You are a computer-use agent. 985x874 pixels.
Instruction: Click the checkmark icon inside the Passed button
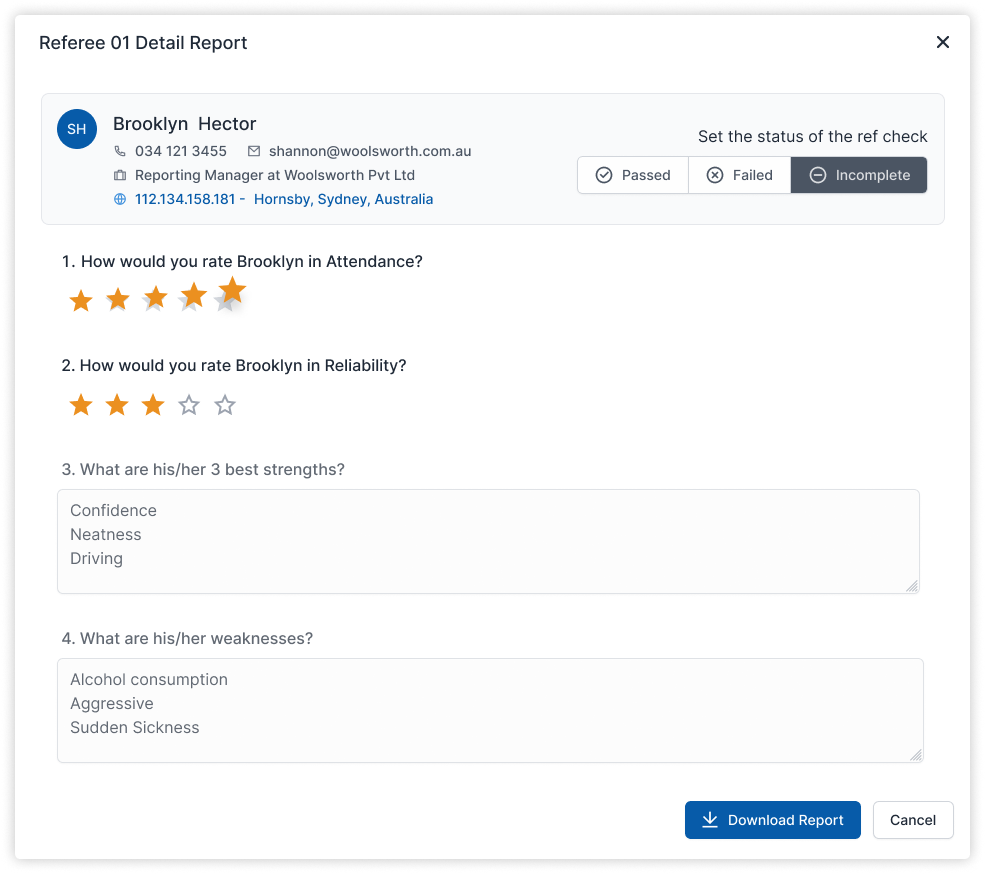(604, 174)
